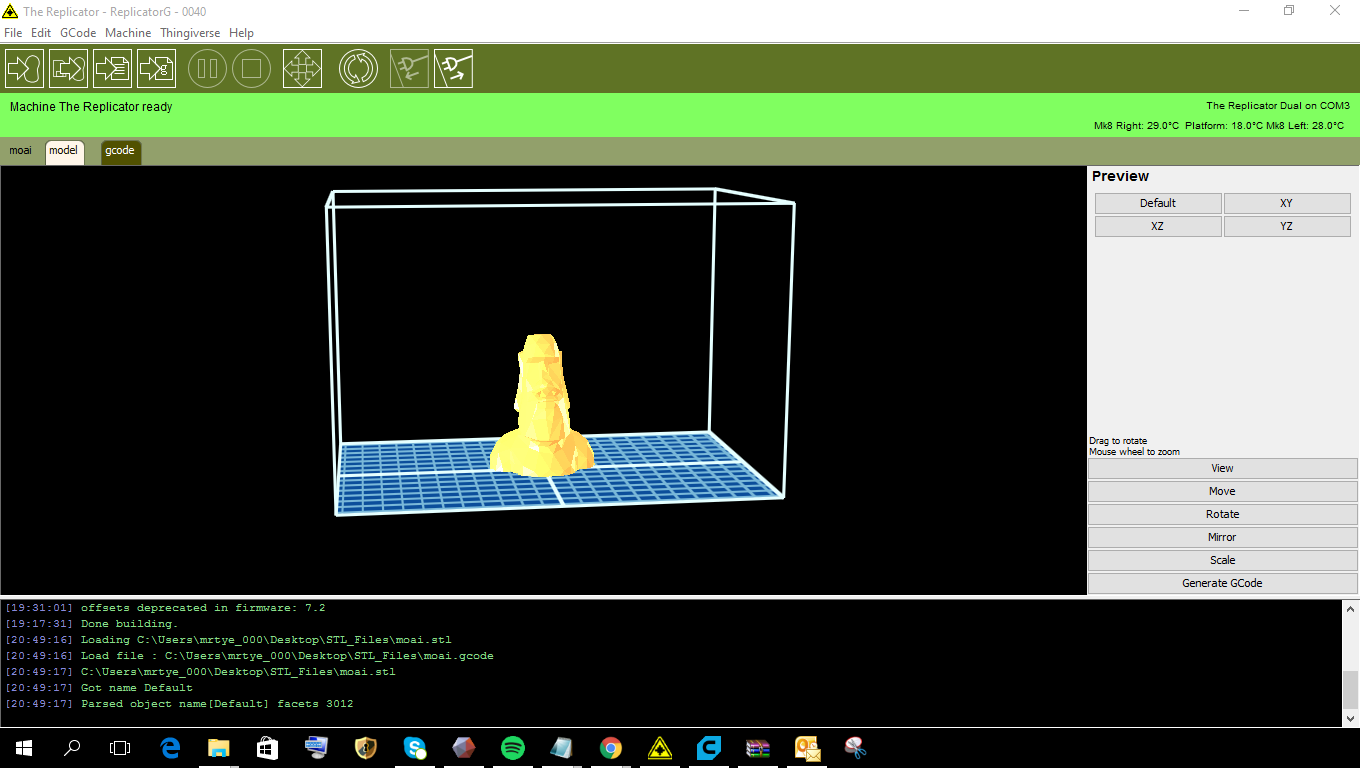Click the Build (send model to machine) toolbar icon

click(x=24, y=68)
